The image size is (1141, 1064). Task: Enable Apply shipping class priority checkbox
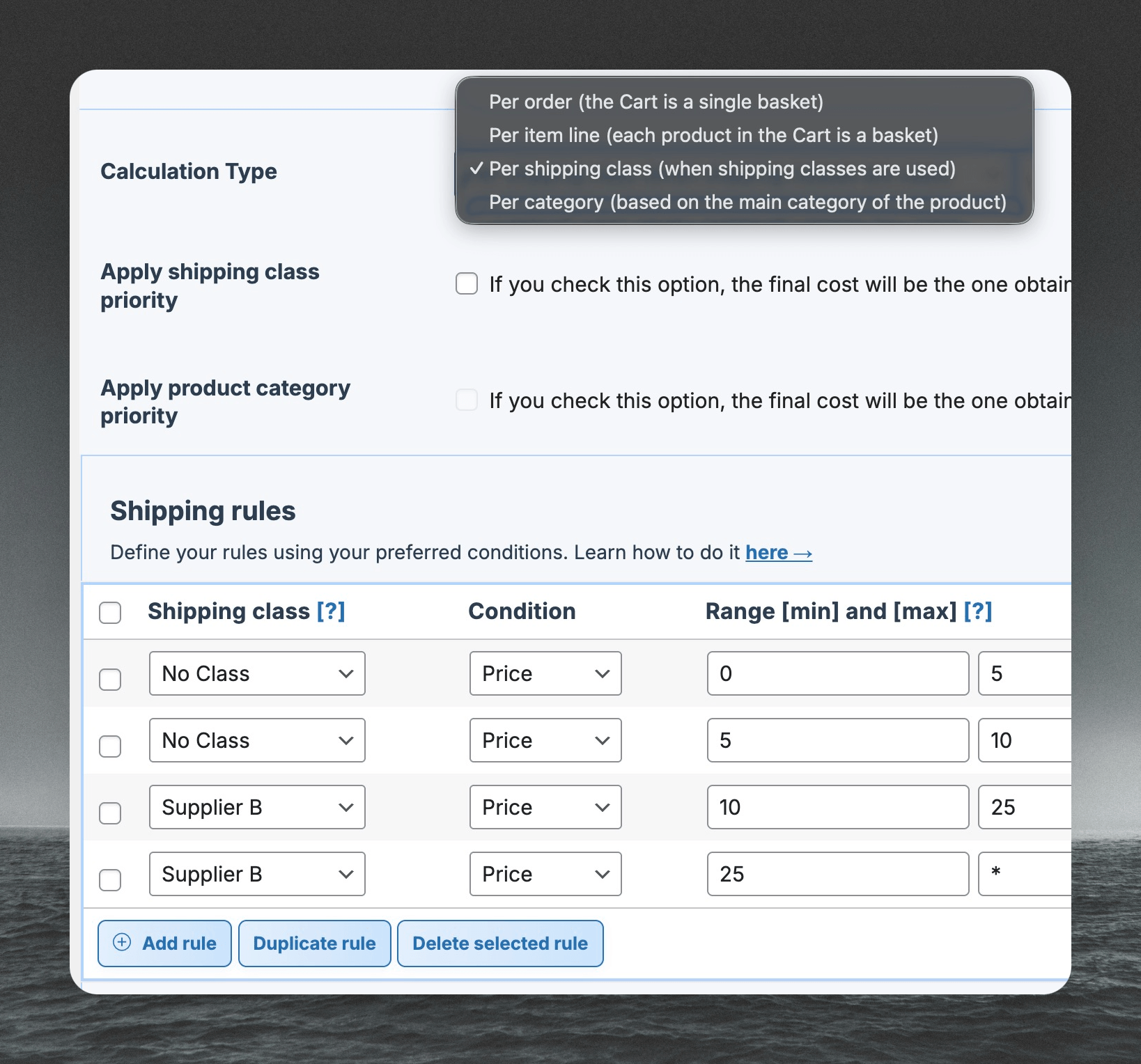tap(467, 284)
